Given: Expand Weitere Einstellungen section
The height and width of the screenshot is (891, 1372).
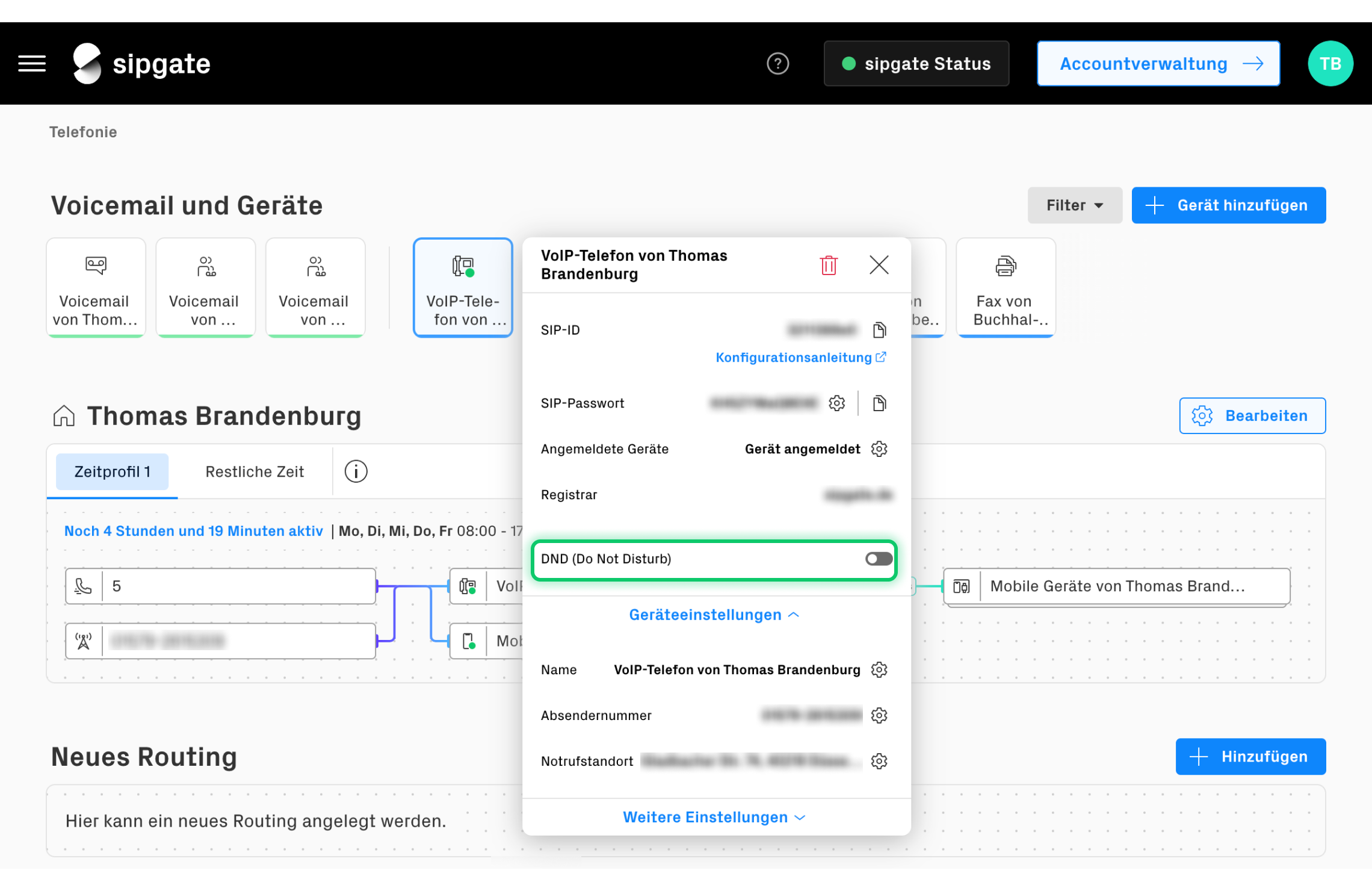Looking at the screenshot, I should pyautogui.click(x=714, y=817).
